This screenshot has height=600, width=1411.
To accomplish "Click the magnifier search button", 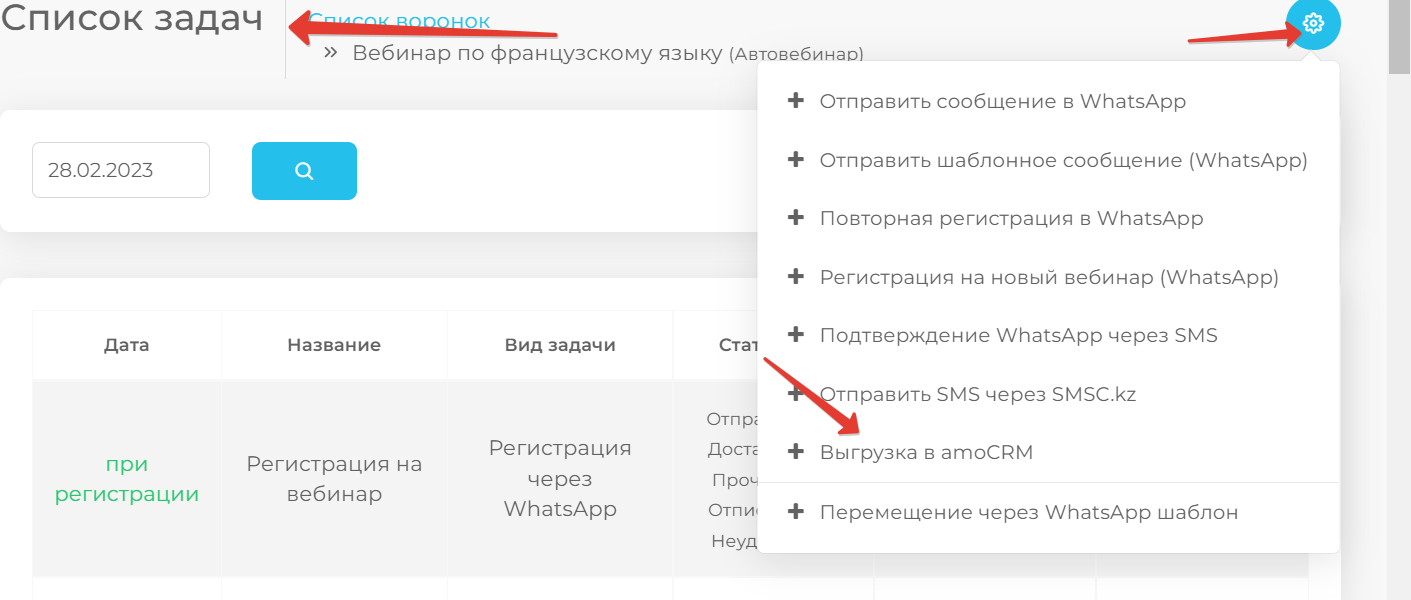I will [x=304, y=171].
